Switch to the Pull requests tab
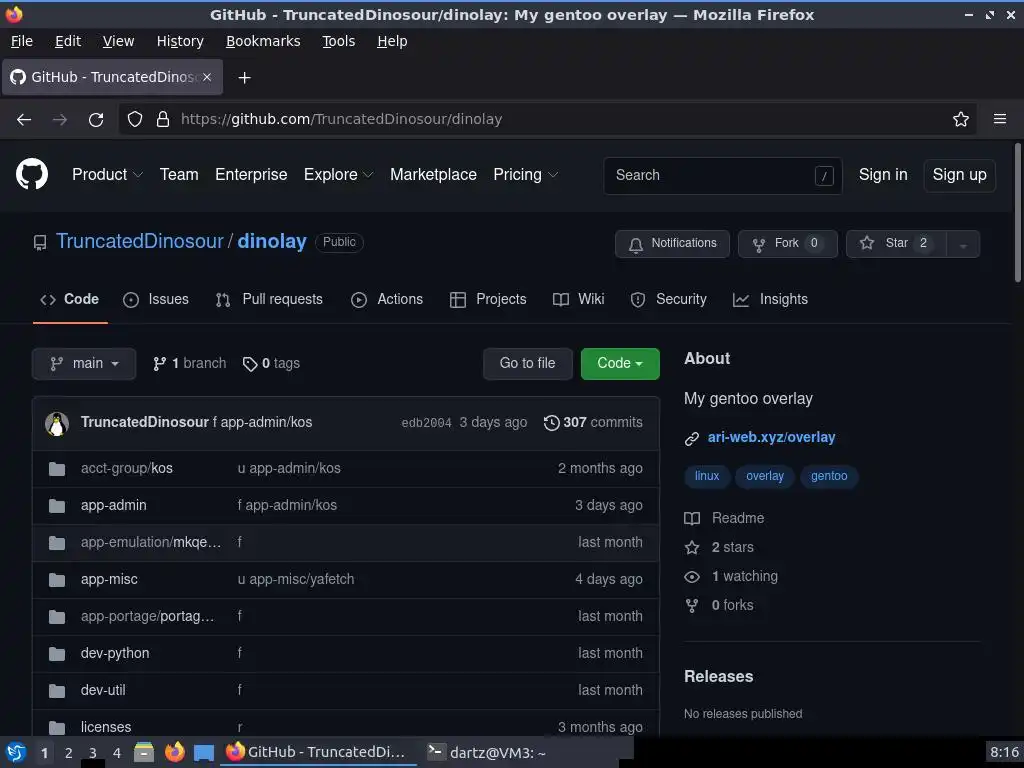The width and height of the screenshot is (1024, 768). tap(269, 299)
